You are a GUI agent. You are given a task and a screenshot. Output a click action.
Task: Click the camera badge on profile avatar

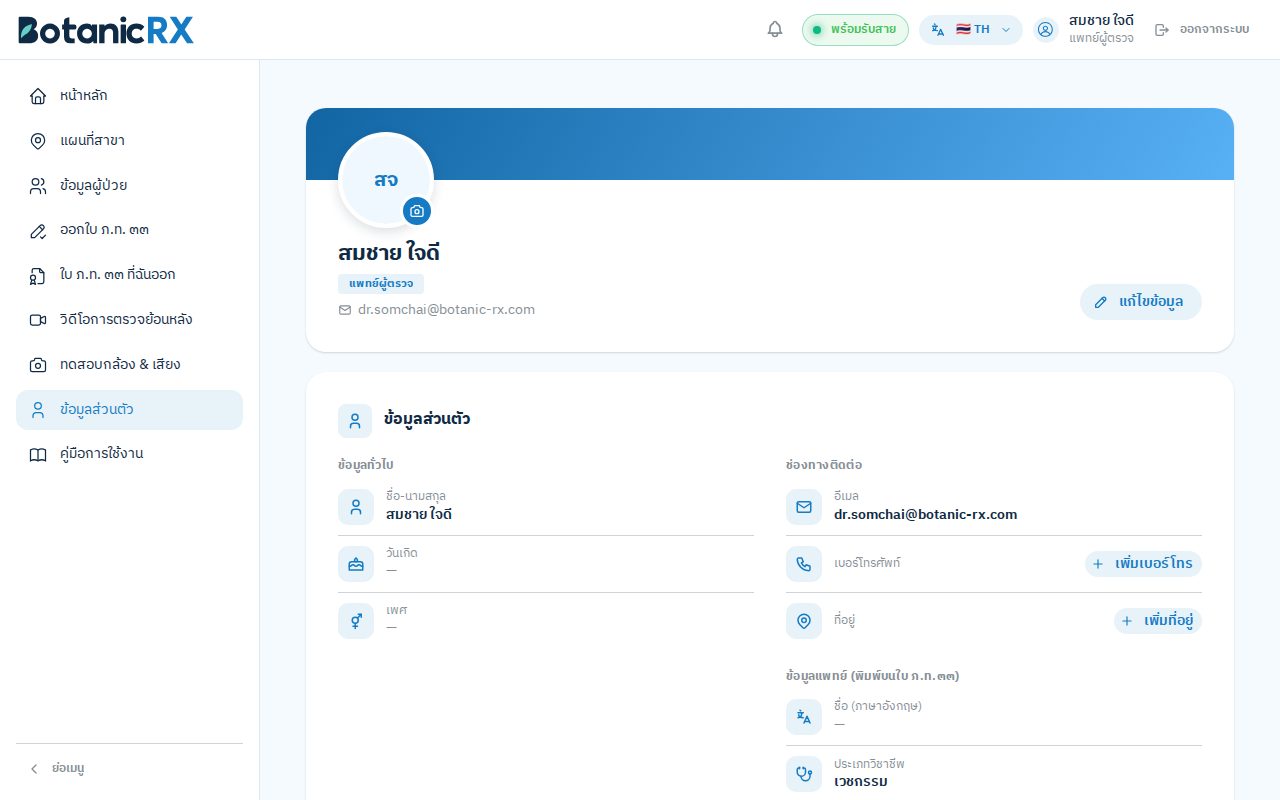tap(417, 211)
